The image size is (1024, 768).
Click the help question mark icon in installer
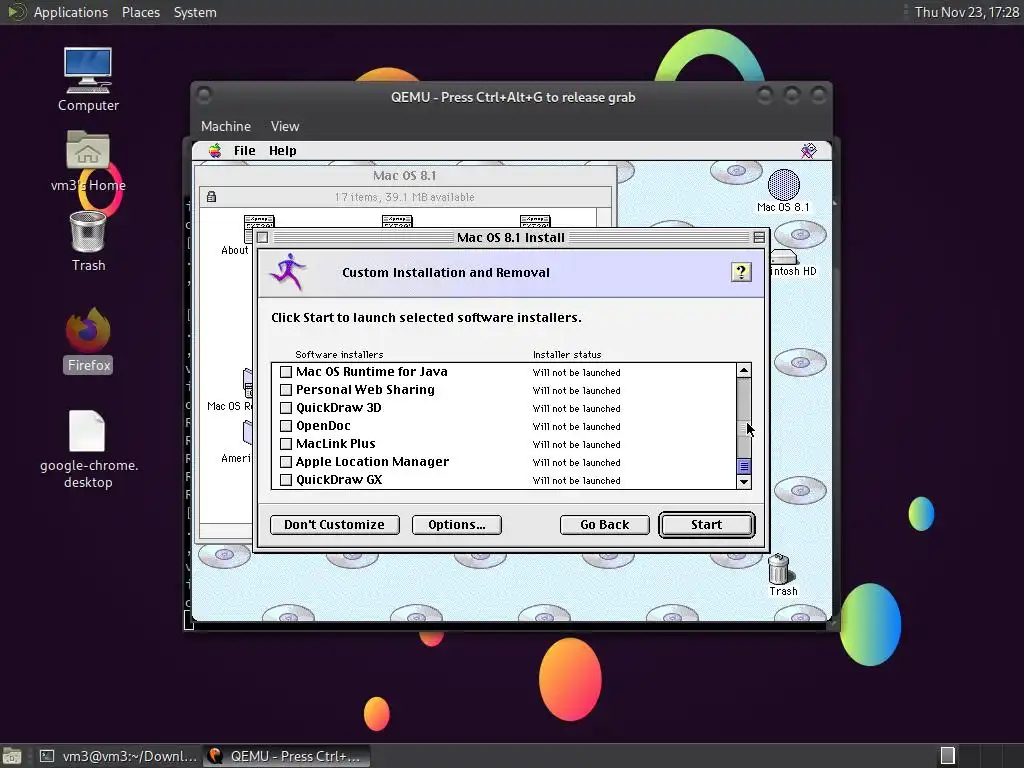tap(741, 272)
